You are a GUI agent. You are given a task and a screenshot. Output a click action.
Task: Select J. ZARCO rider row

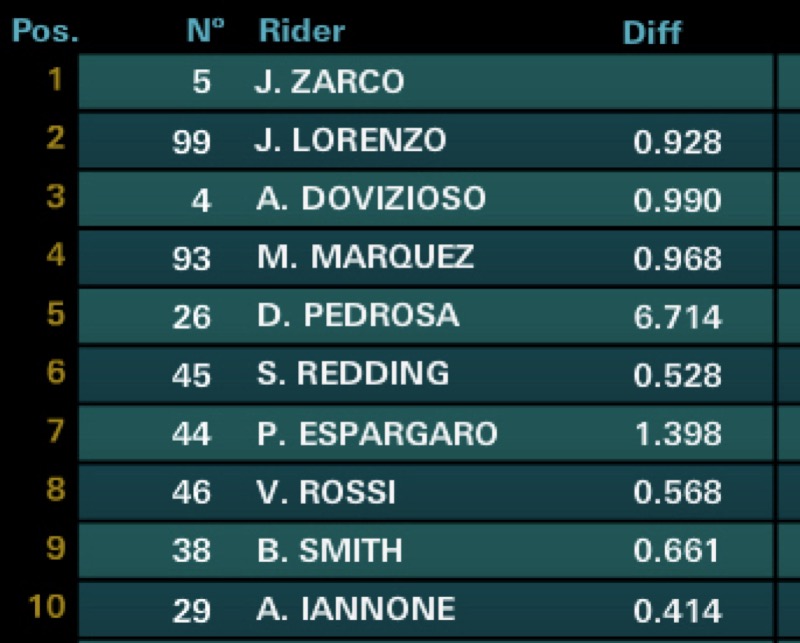click(x=329, y=82)
